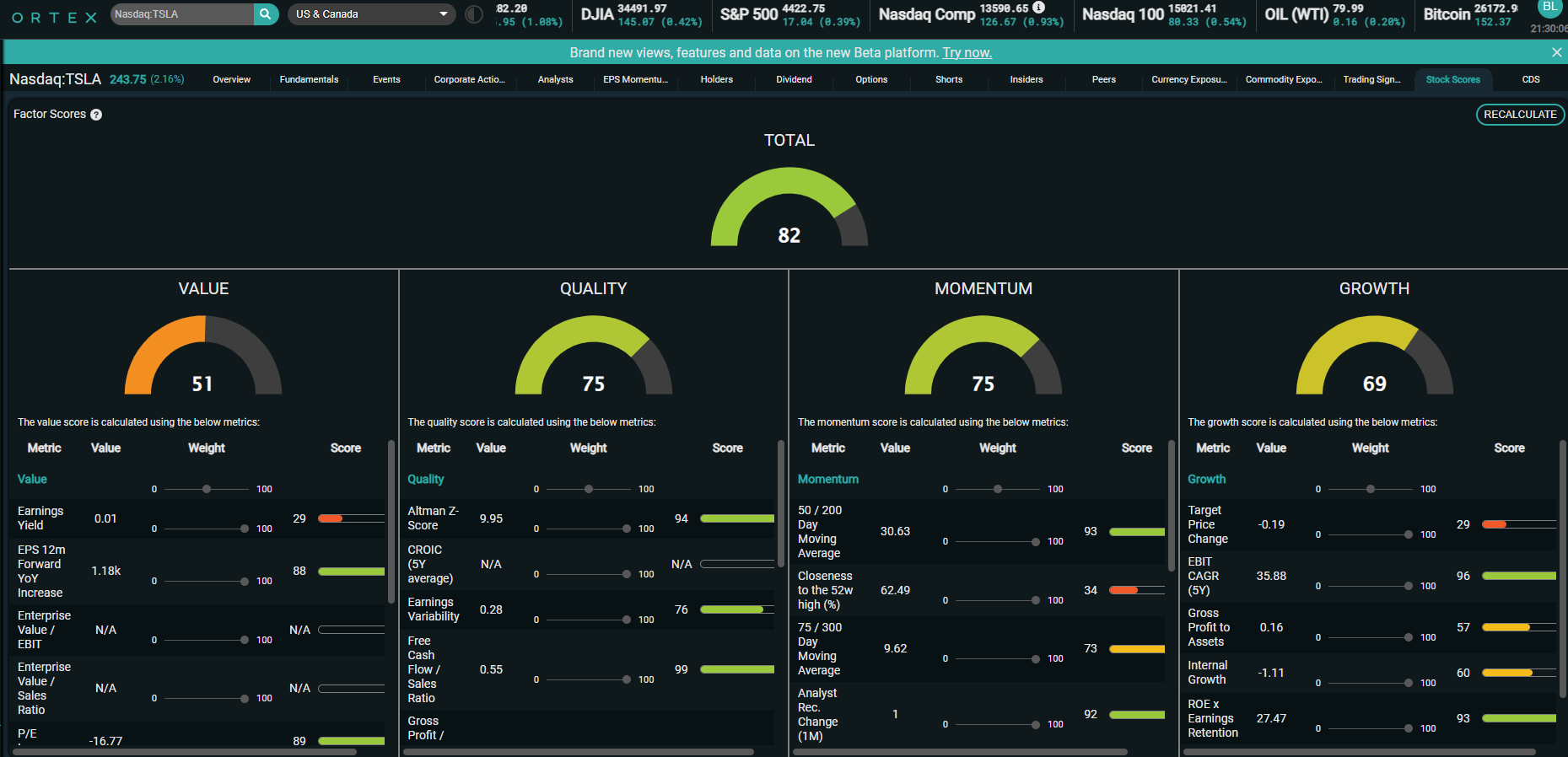Open the Corporate Actions tab
The image size is (1568, 757).
coord(469,80)
